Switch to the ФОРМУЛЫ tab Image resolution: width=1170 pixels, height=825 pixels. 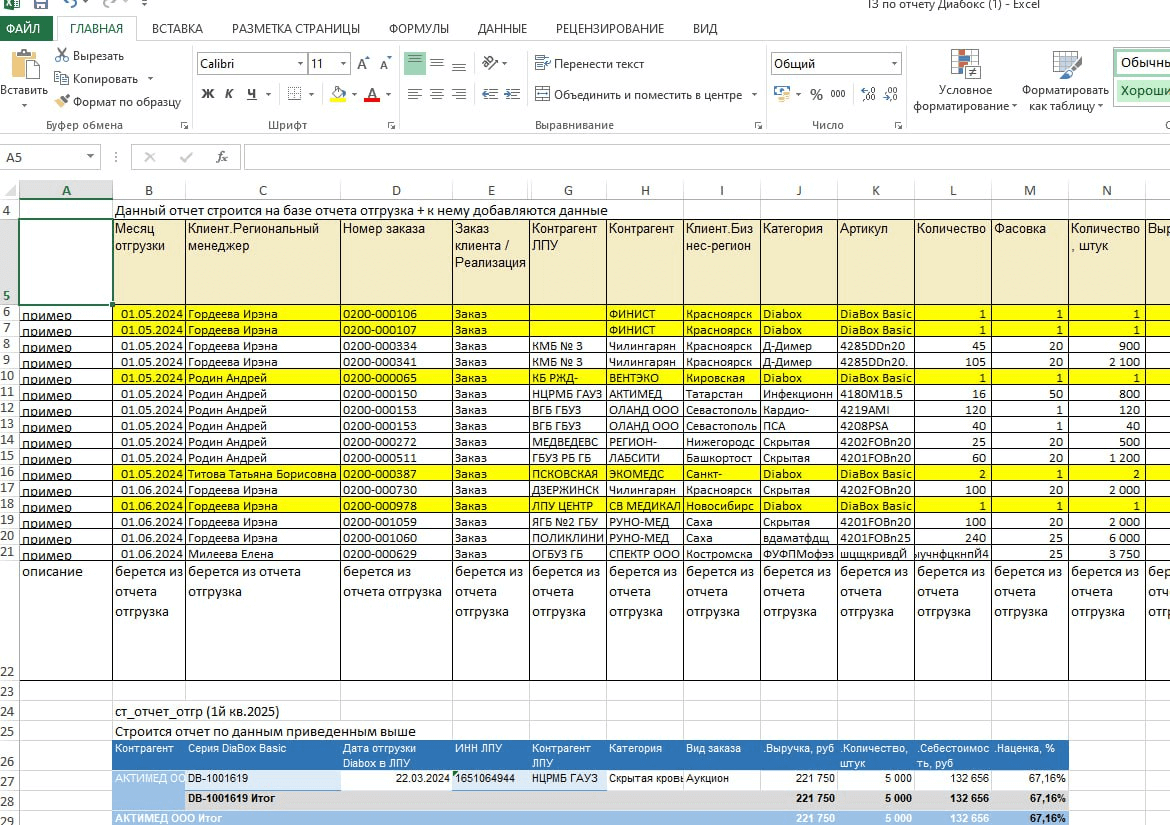coord(419,28)
